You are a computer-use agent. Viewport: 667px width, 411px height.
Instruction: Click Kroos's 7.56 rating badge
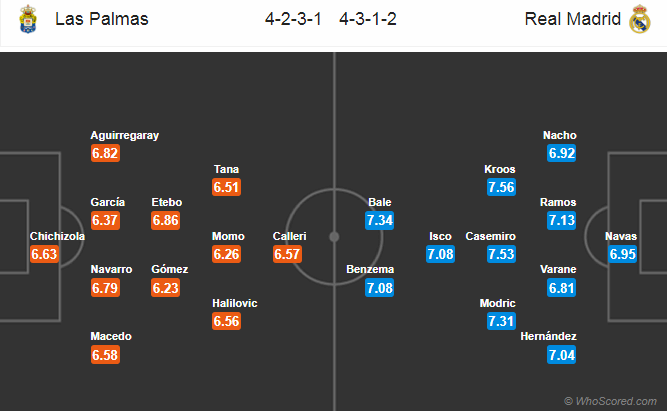pyautogui.click(x=501, y=186)
